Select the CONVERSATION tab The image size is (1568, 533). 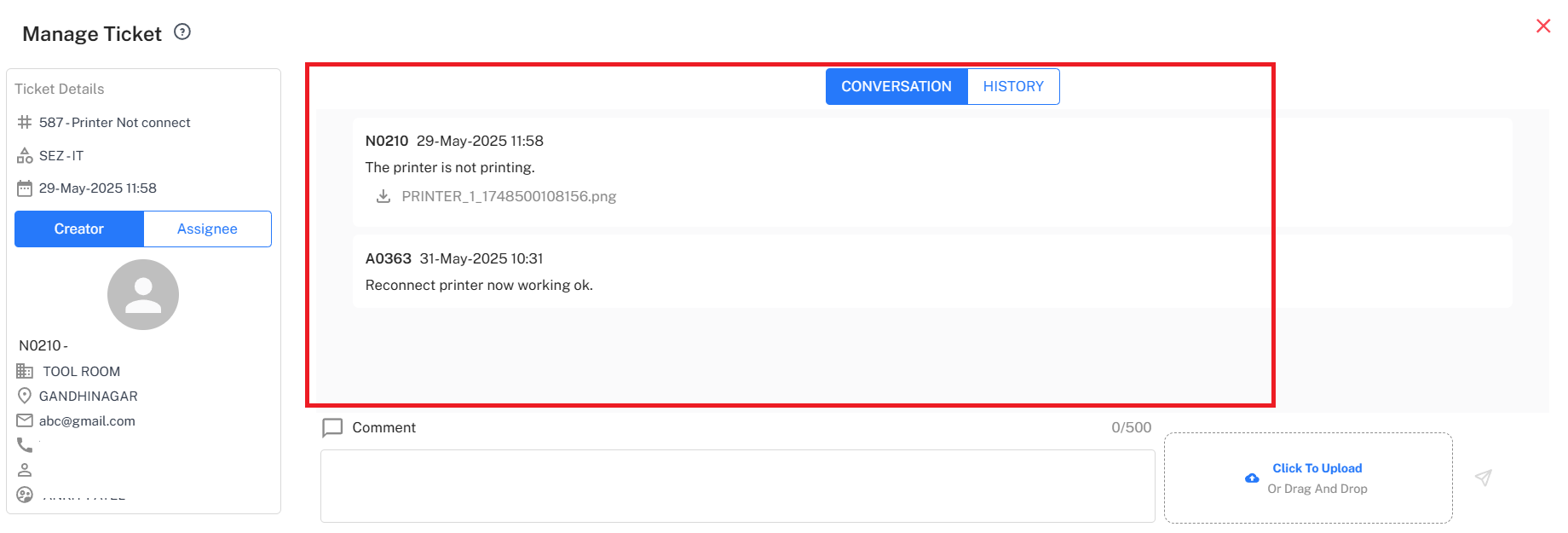point(896,87)
